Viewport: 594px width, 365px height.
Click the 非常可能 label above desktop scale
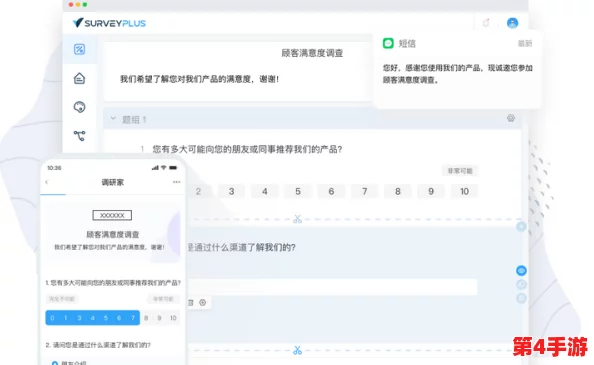[460, 171]
